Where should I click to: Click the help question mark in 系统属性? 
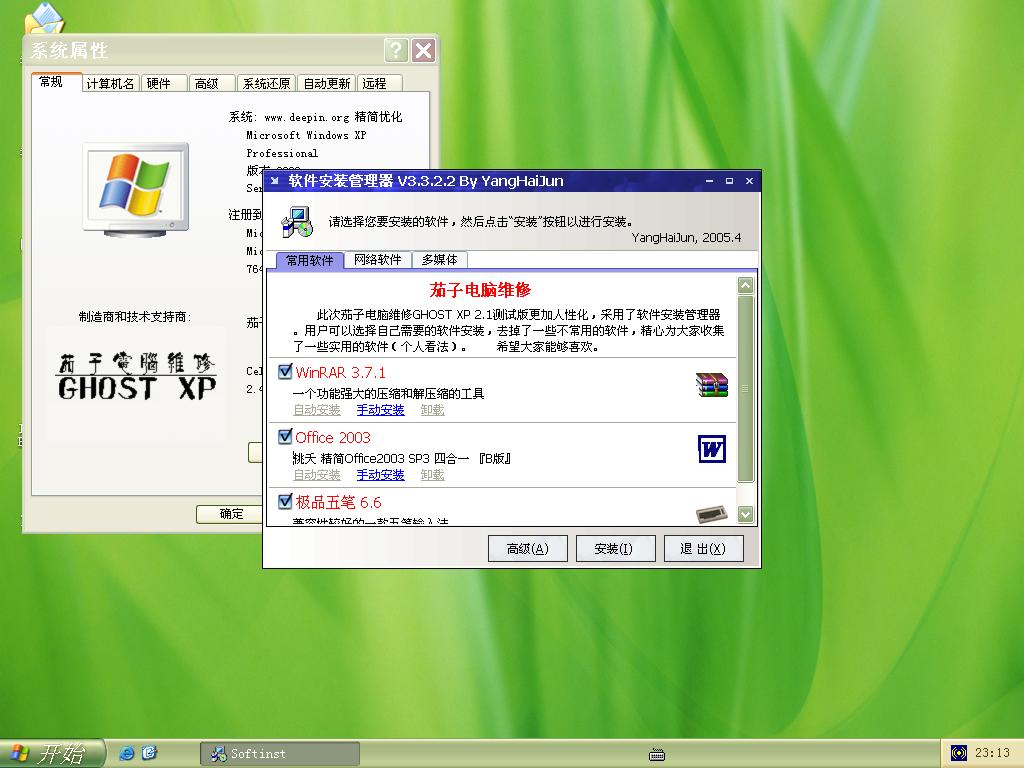(x=396, y=50)
